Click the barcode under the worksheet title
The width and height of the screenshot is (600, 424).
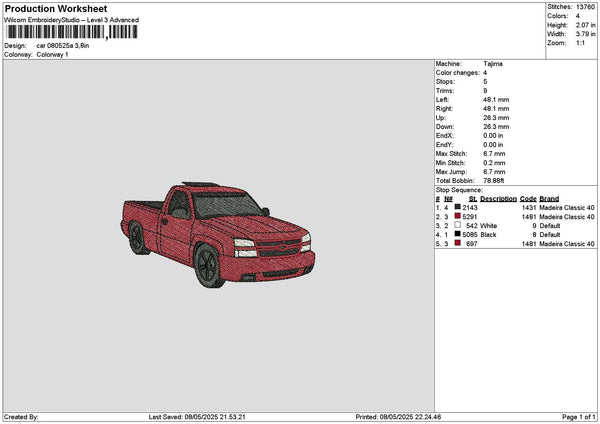pos(72,32)
